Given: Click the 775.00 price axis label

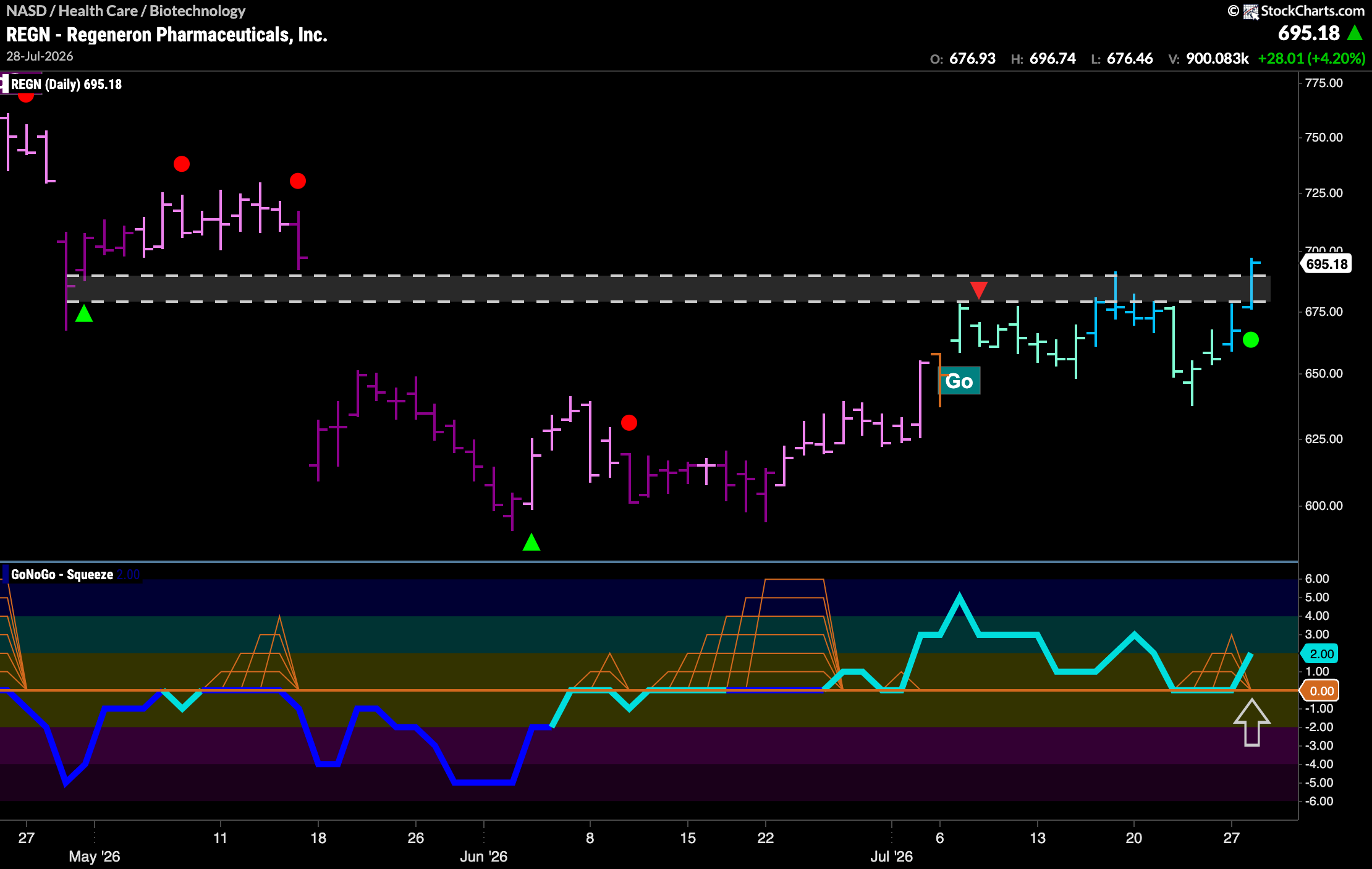Looking at the screenshot, I should pyautogui.click(x=1324, y=83).
